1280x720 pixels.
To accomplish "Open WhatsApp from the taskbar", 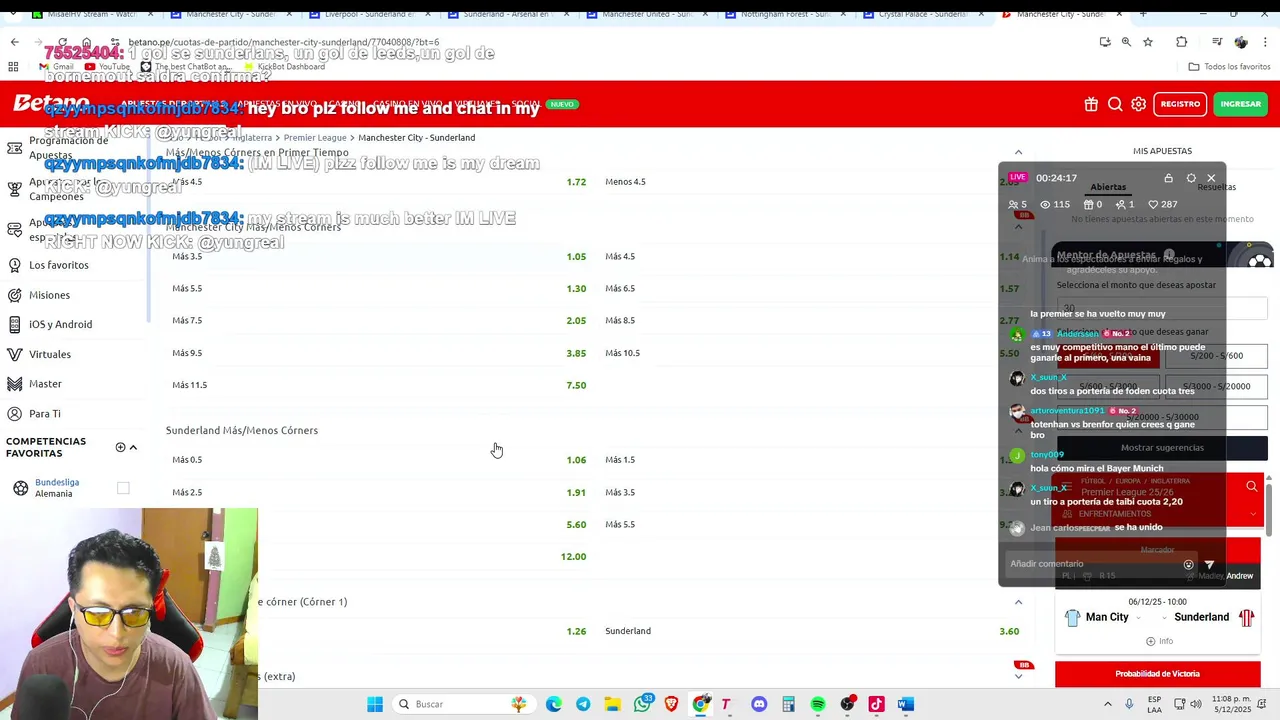I will tap(643, 704).
